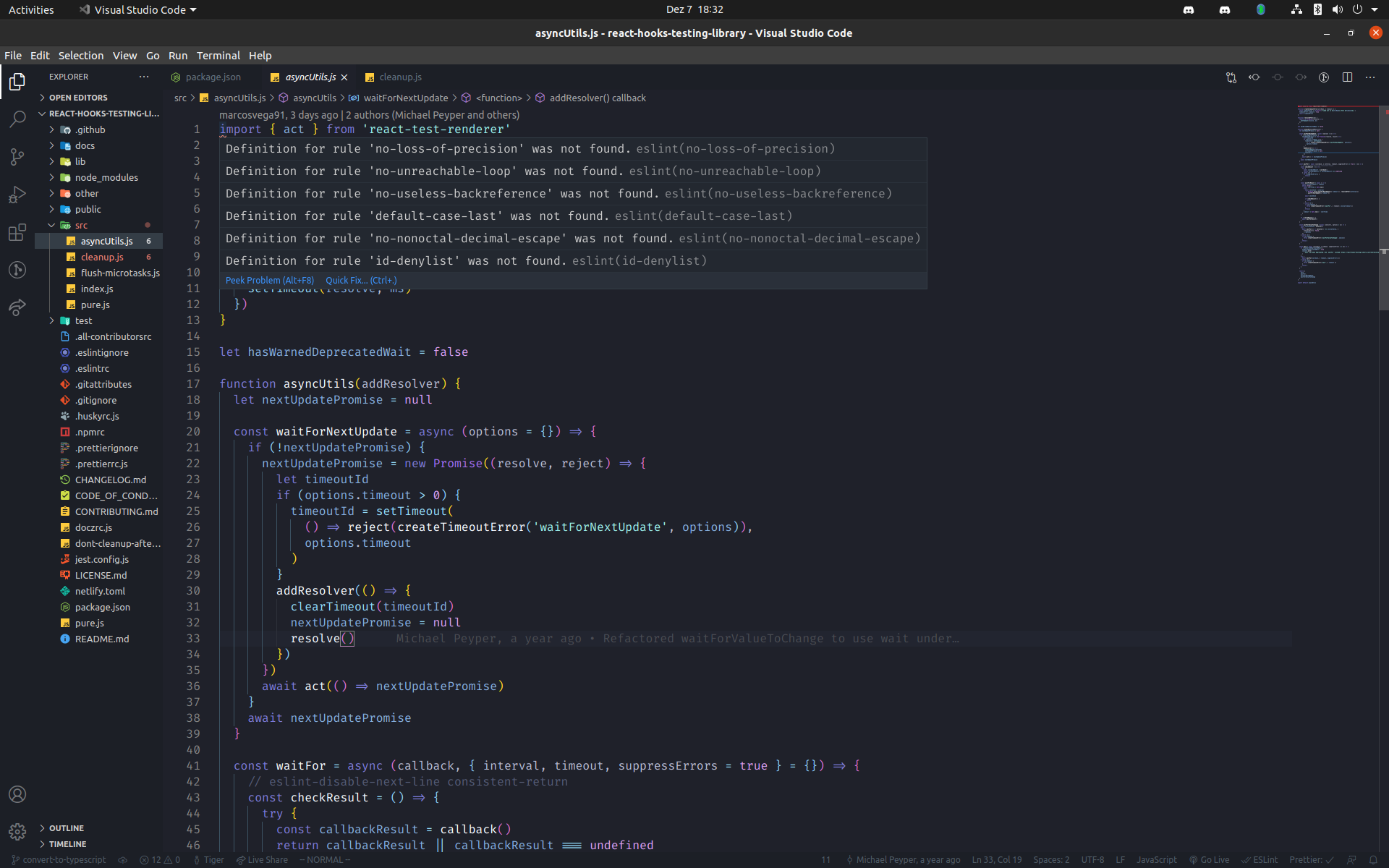This screenshot has width=1389, height=868.
Task: Click waitForNextUpdate in the breadcrumb
Action: 405,98
